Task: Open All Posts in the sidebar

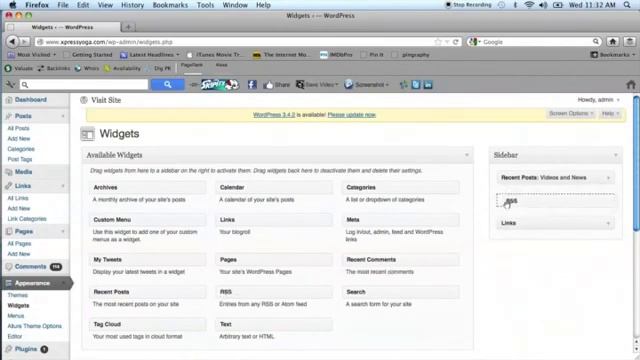Action: (18, 128)
